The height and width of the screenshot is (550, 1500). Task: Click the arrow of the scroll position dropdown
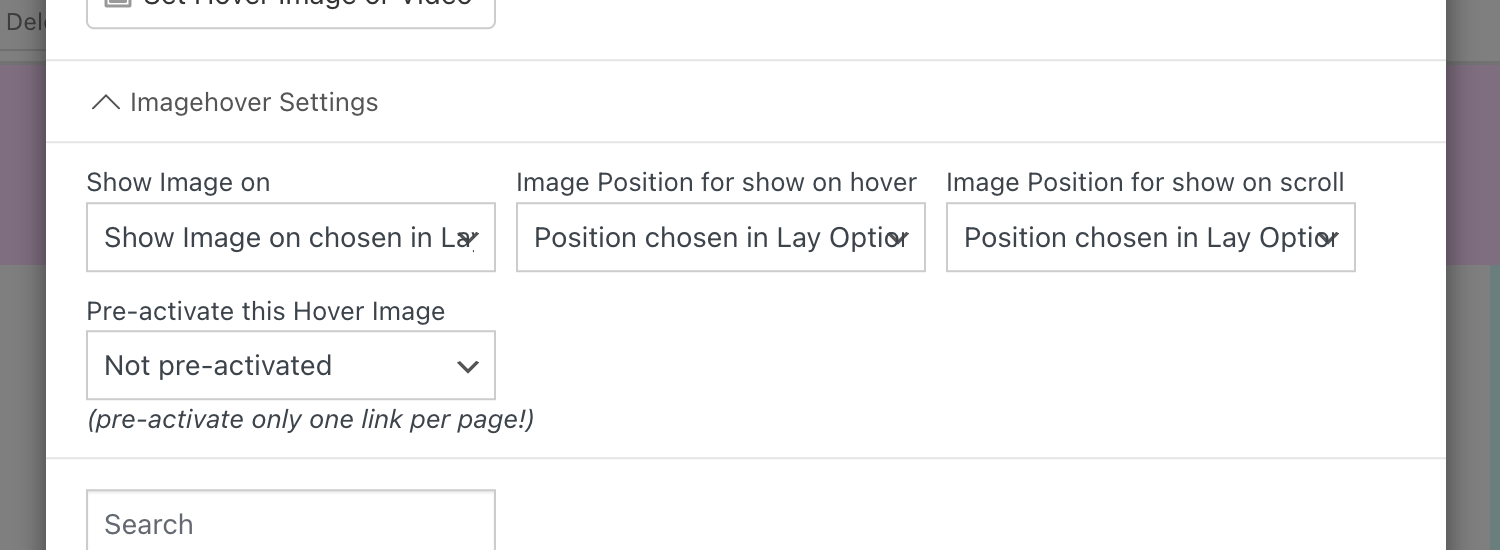1328,238
